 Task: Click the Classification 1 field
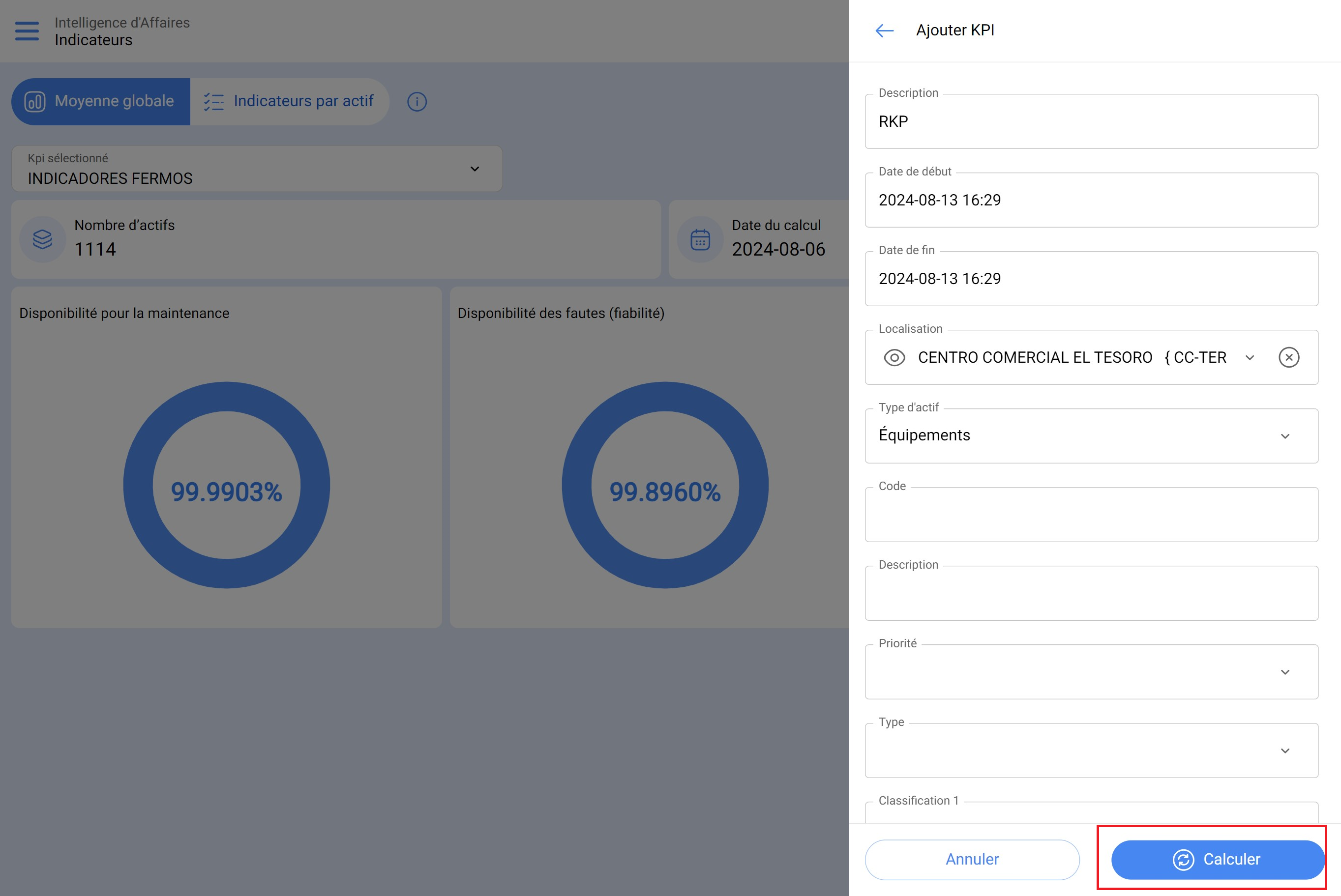point(1091,811)
